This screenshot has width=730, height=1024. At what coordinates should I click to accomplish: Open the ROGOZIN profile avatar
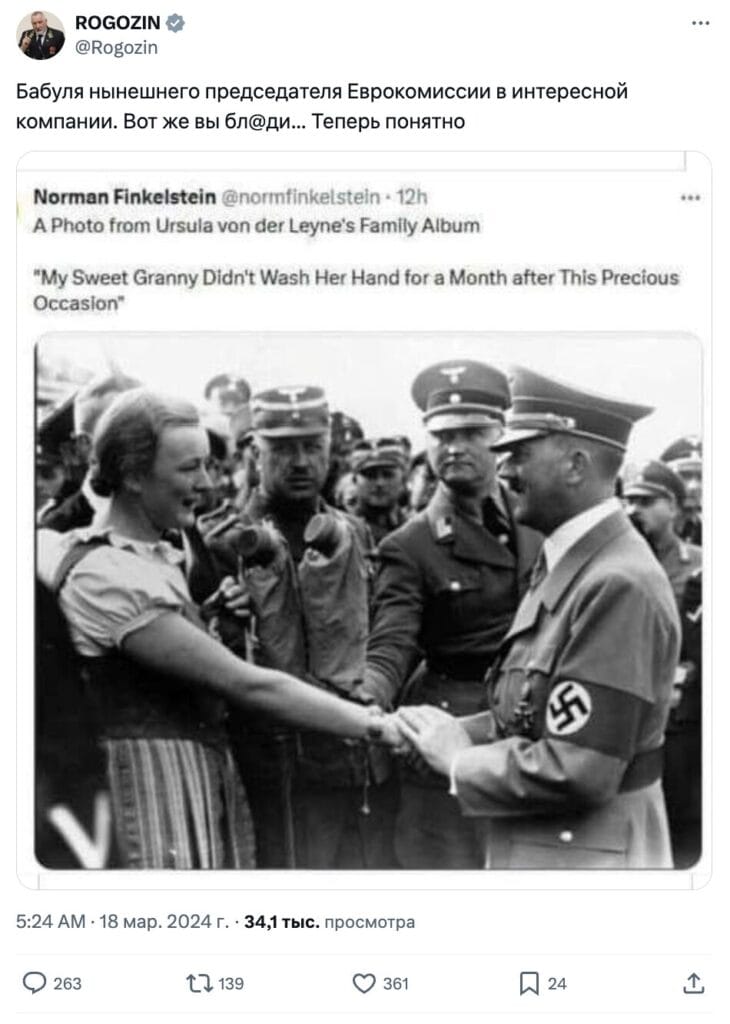click(x=40, y=35)
